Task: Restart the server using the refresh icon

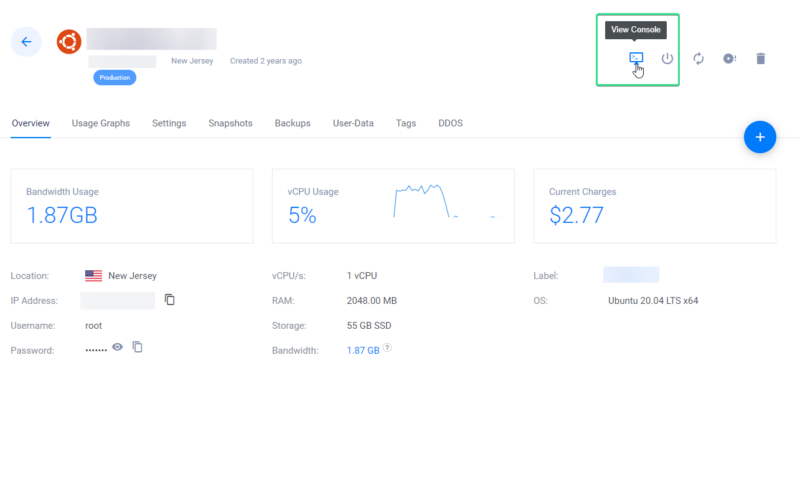Action: coord(698,59)
